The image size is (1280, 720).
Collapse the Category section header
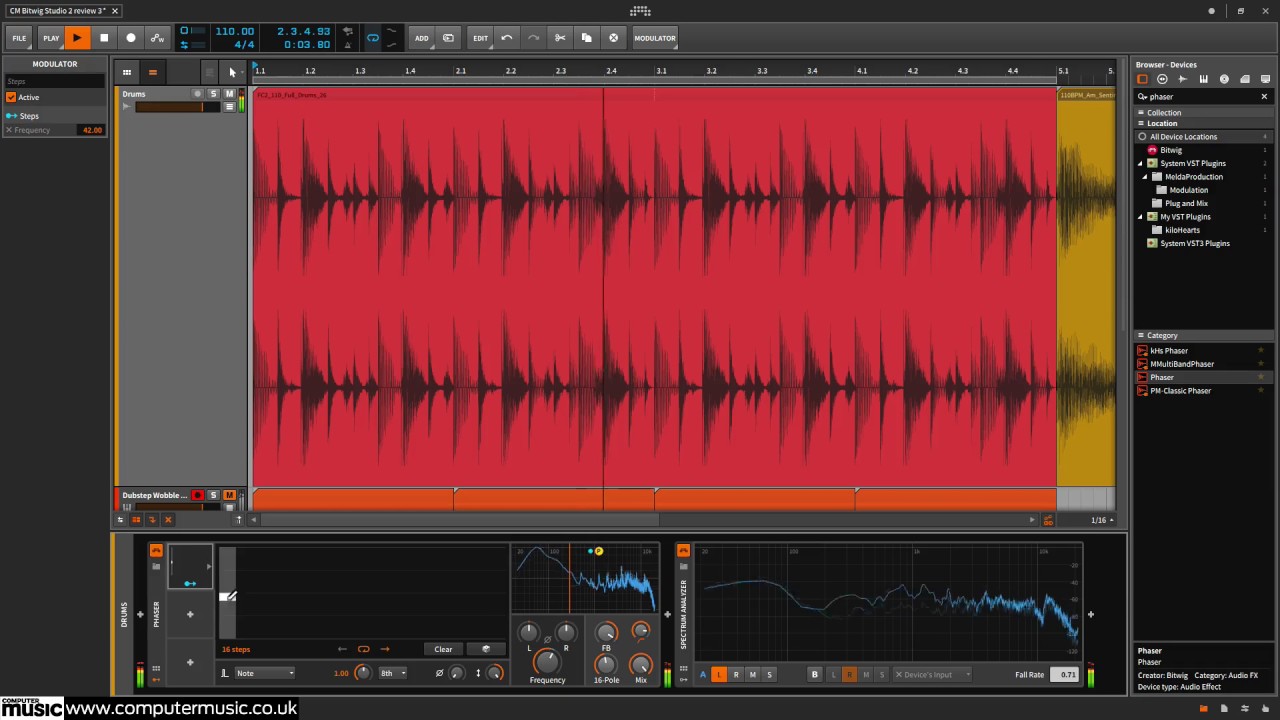[x=1202, y=335]
